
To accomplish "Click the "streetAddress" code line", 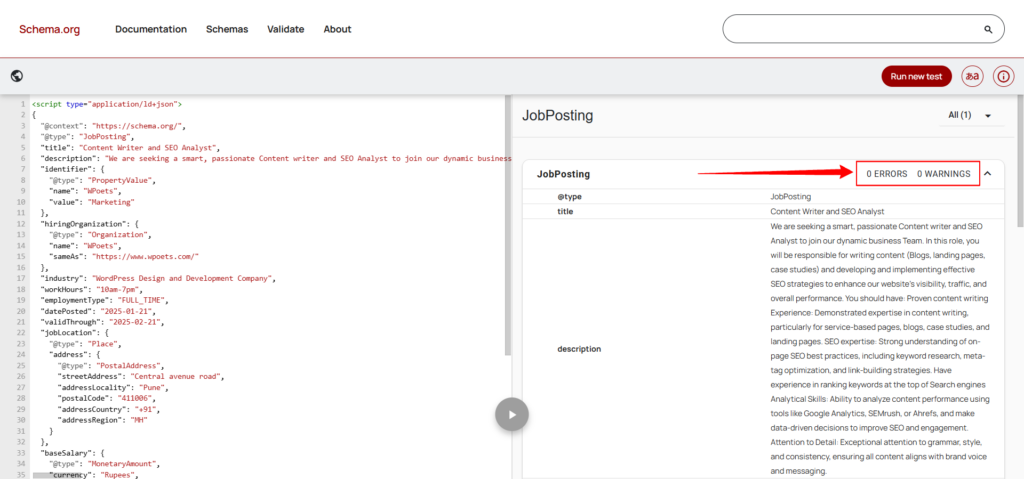I will [142, 376].
